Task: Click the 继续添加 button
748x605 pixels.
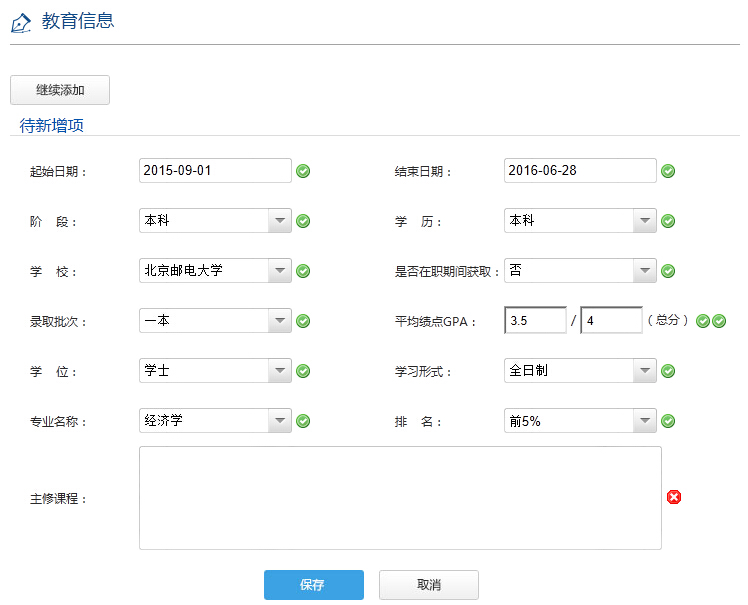Action: pyautogui.click(x=60, y=90)
